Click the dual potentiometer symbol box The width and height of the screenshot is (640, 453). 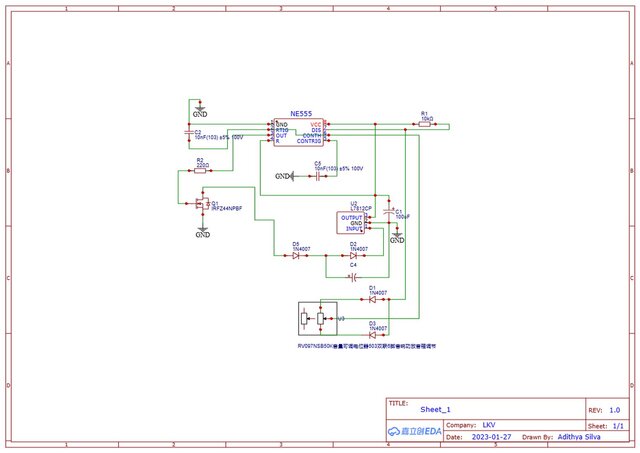point(318,319)
